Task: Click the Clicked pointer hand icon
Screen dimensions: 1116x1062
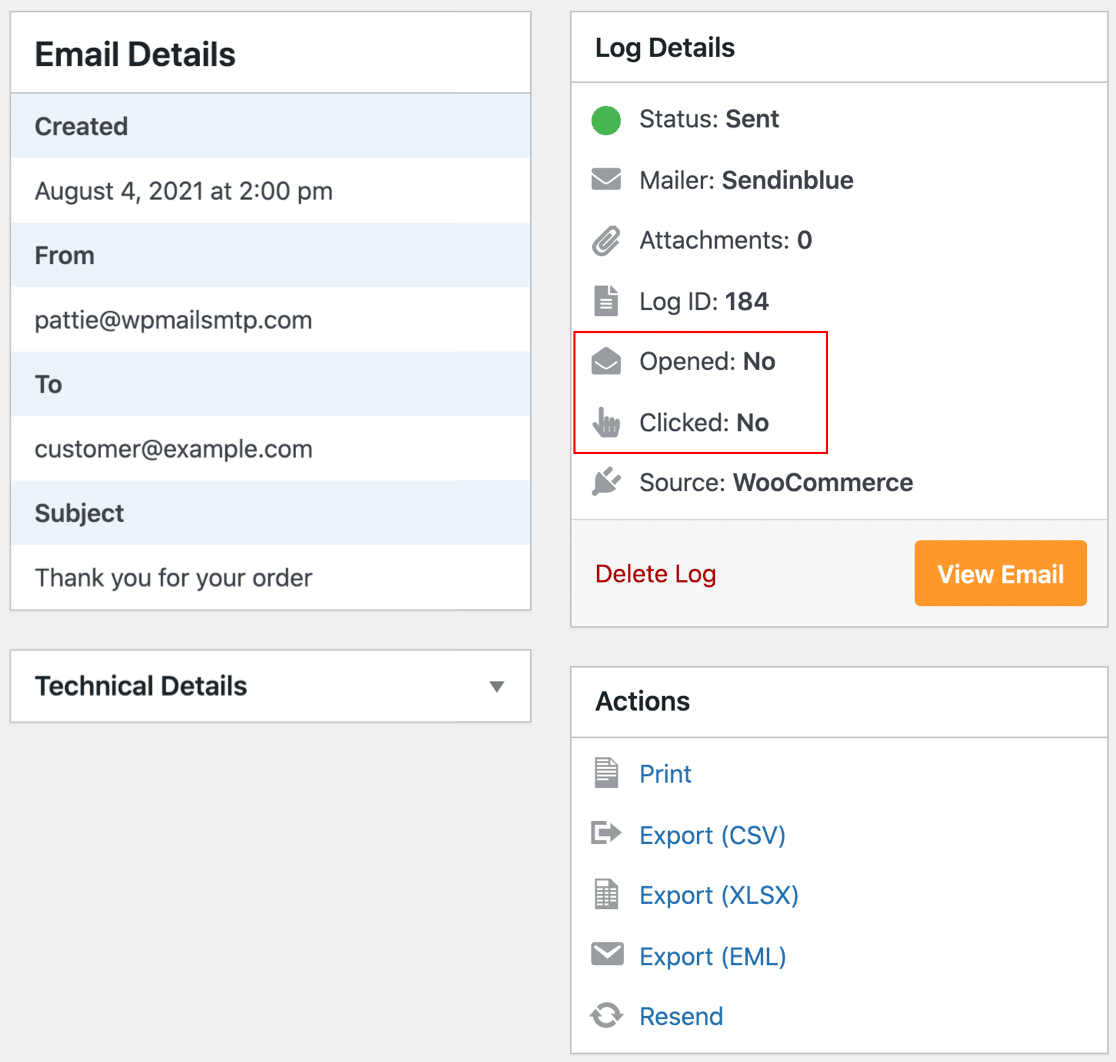Action: coord(608,422)
